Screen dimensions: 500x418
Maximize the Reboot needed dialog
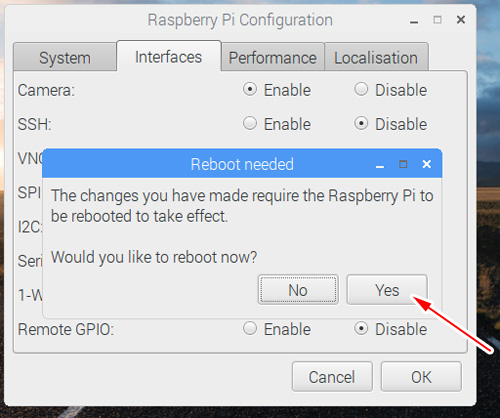click(x=403, y=164)
